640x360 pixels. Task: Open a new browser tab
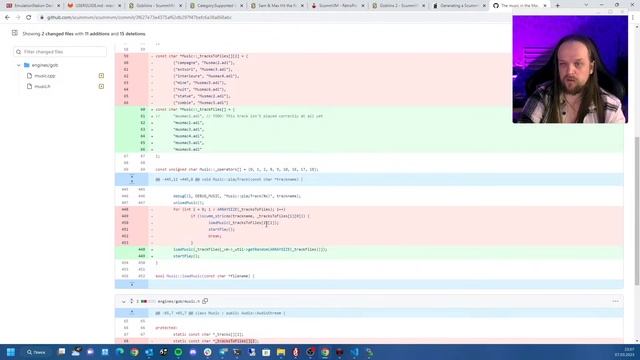558,6
